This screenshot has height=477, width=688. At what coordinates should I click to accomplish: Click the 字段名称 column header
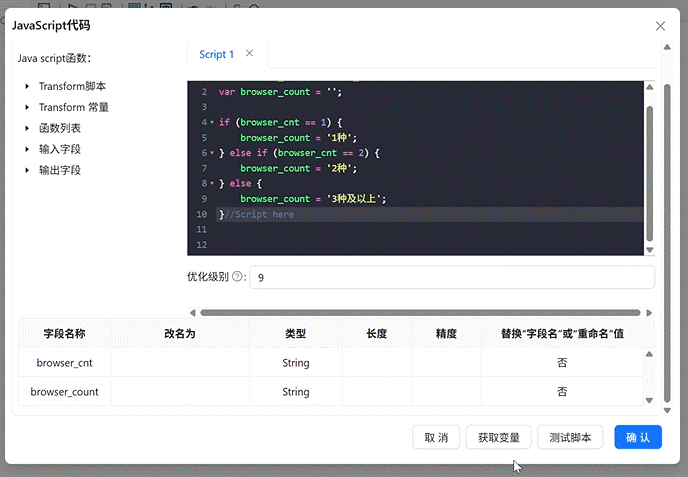click(64, 334)
